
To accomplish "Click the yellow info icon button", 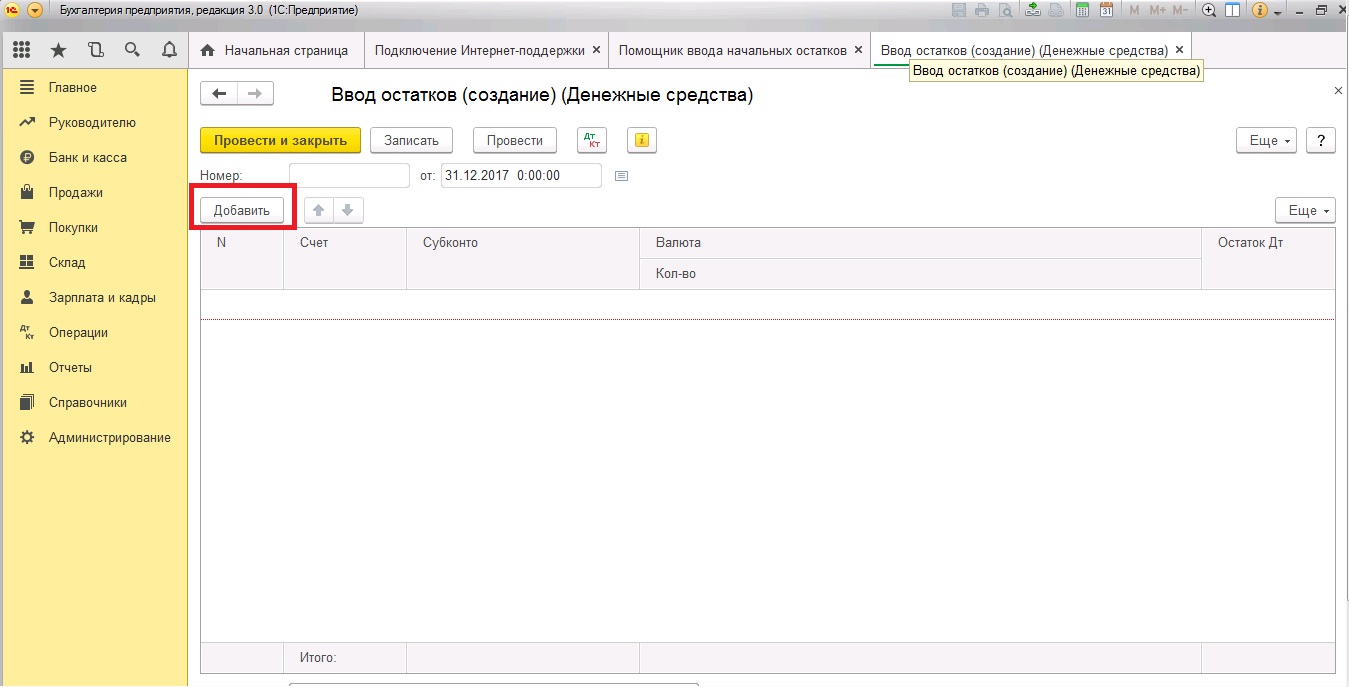I will coord(641,141).
